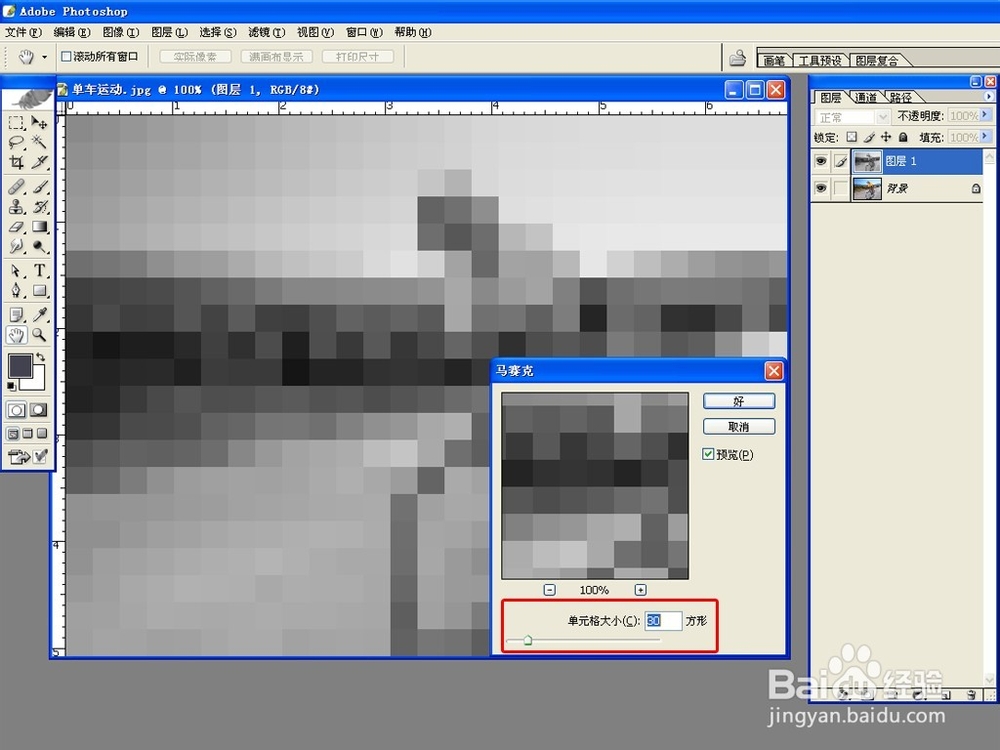Click the 满画布显示 button
The image size is (1000, 750).
[276, 57]
